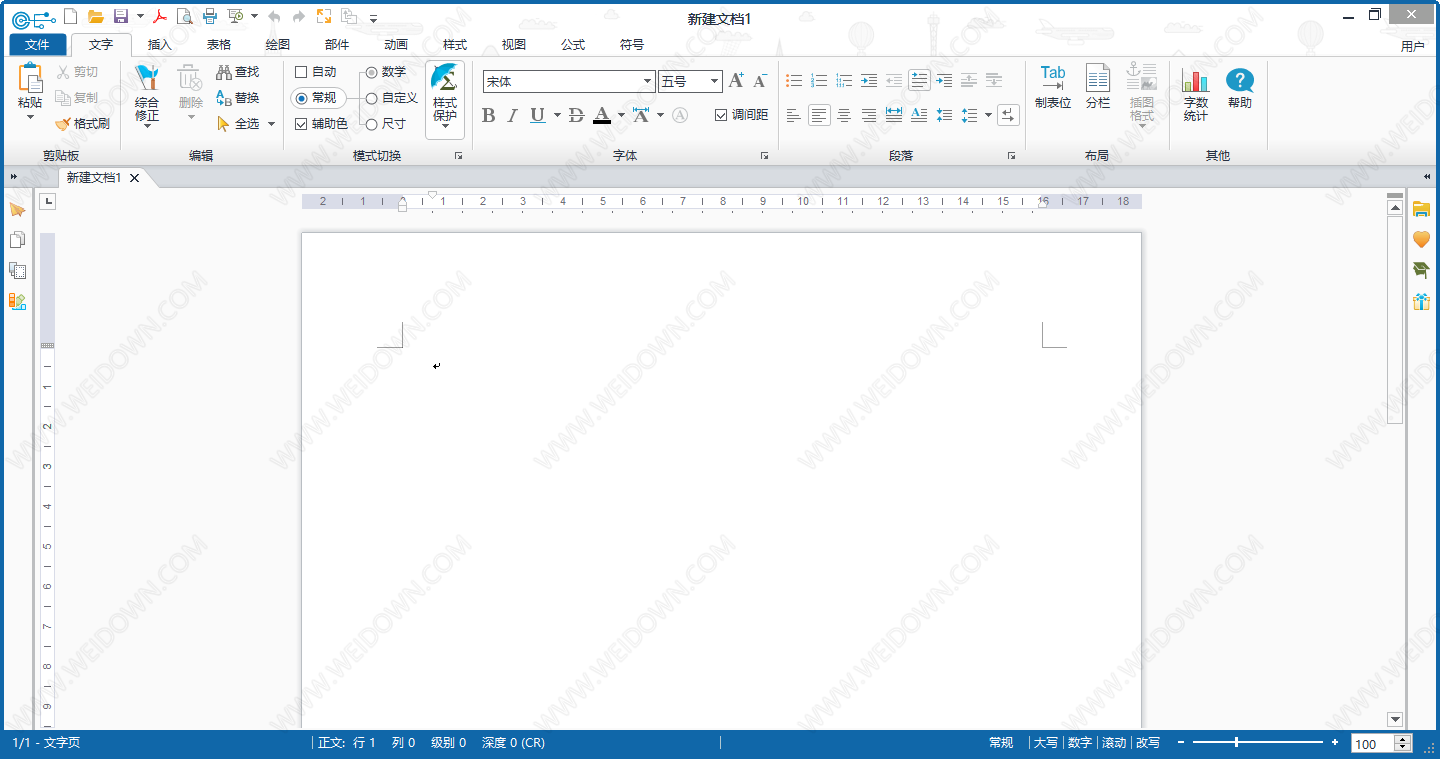Click the 用户 link at top right
This screenshot has height=759, width=1440.
pyautogui.click(x=1413, y=46)
